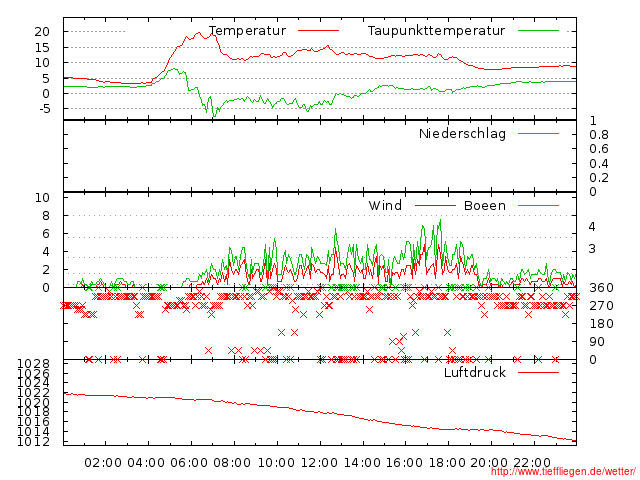
Task: Click the Taupunkttemperatur legend label
Action: coord(436,31)
